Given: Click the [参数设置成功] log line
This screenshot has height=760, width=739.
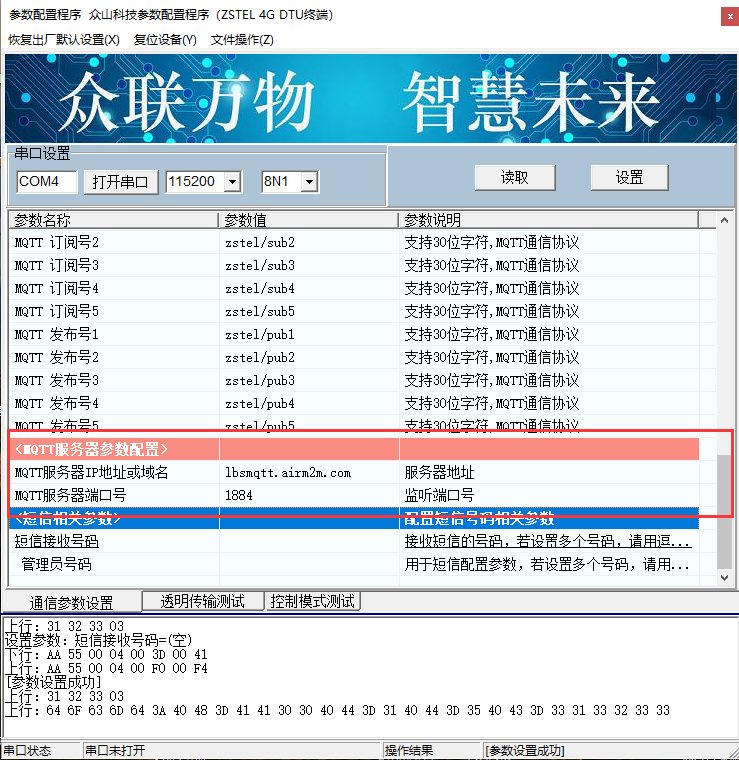Looking at the screenshot, I should [x=54, y=682].
